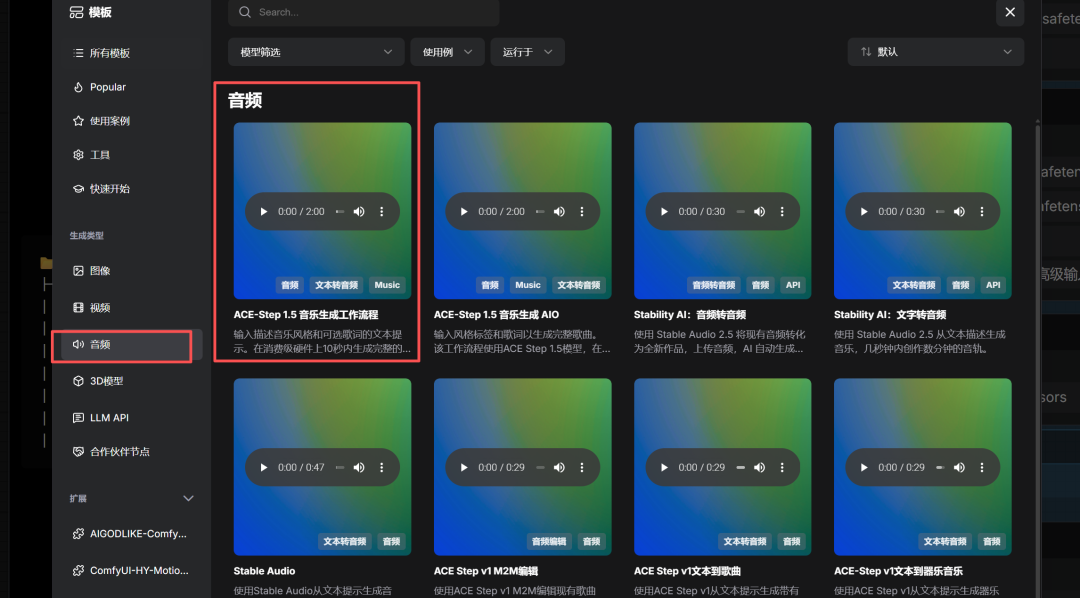The image size is (1080, 598).
Task: Collapse the 扩展 section in sidebar
Action: tap(188, 498)
